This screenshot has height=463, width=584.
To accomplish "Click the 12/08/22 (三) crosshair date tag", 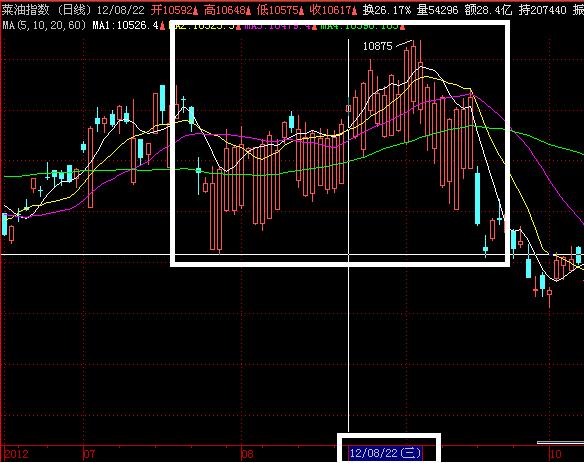I will pyautogui.click(x=385, y=453).
